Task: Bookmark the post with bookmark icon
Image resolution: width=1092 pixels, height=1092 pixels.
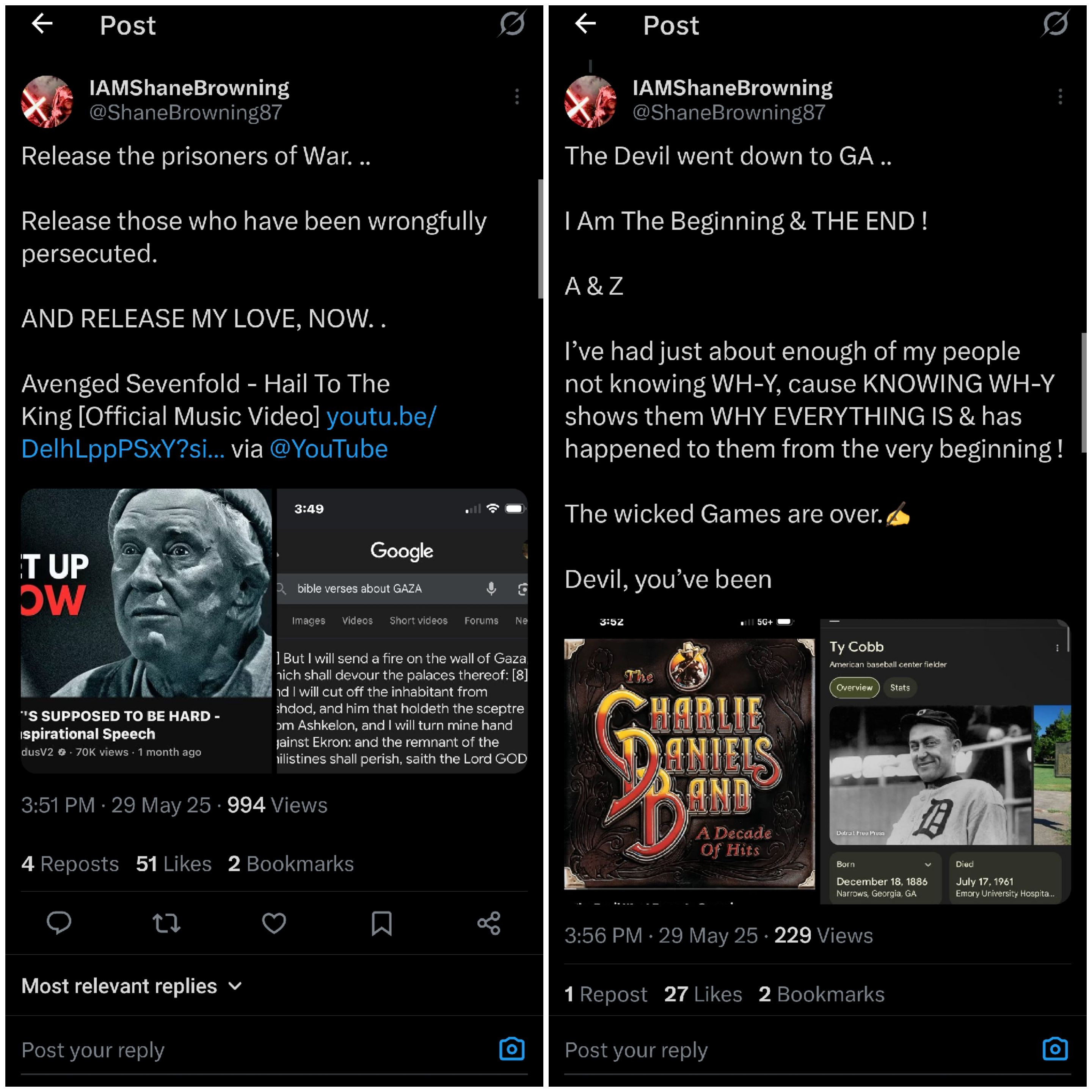Action: pos(381,923)
